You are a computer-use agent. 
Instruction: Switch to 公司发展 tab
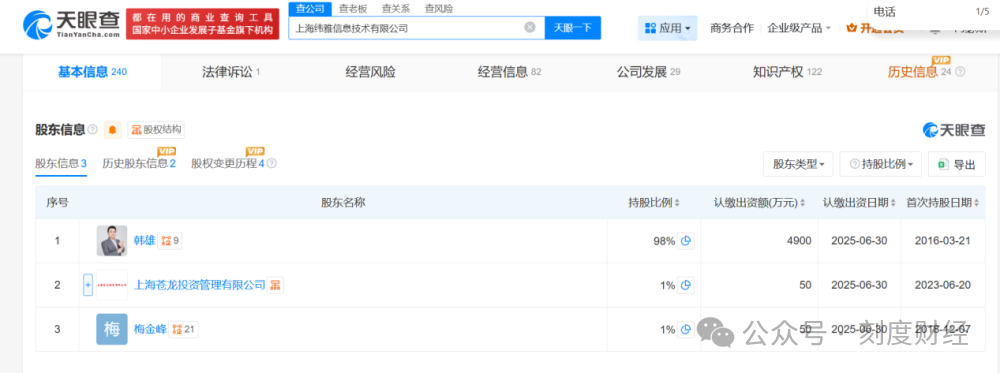click(x=648, y=72)
